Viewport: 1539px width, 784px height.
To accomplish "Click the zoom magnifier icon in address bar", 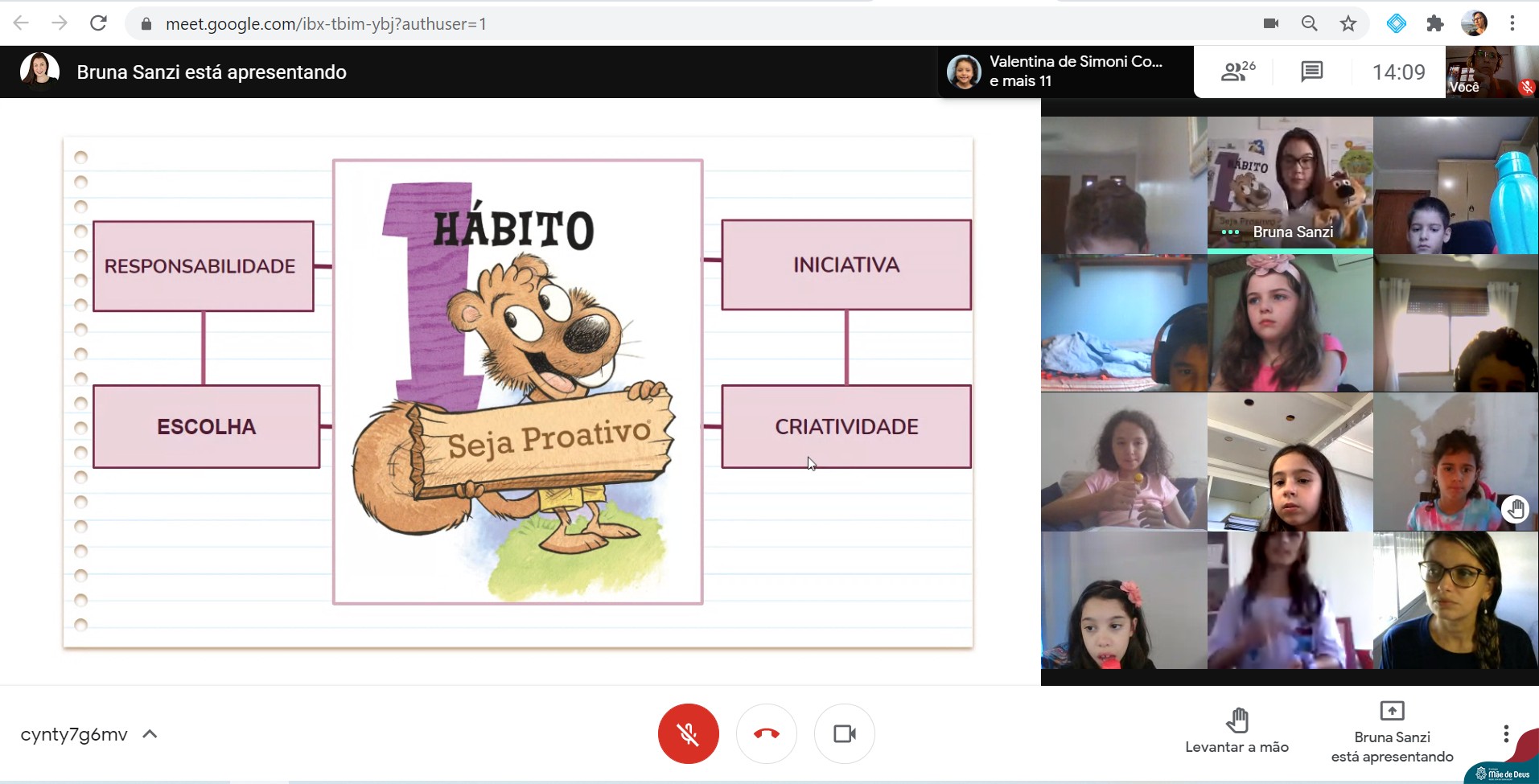I will tap(1310, 23).
